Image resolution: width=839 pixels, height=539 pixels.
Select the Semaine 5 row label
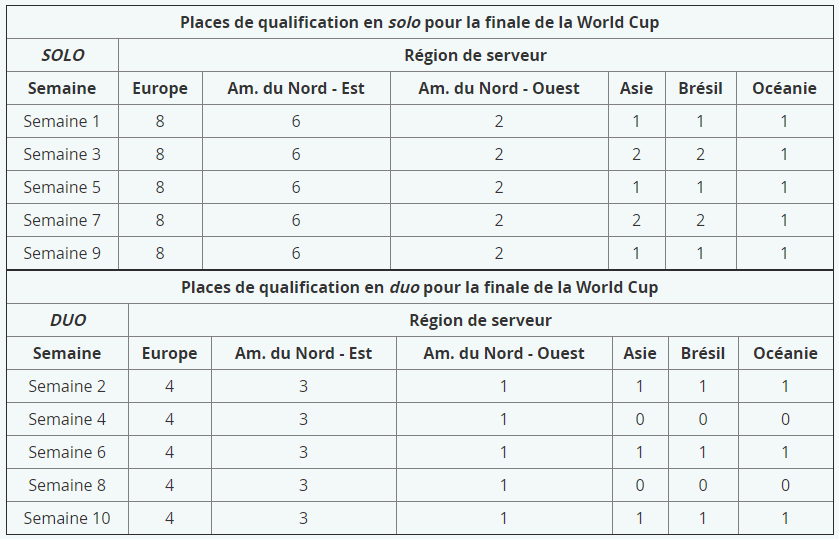click(62, 187)
